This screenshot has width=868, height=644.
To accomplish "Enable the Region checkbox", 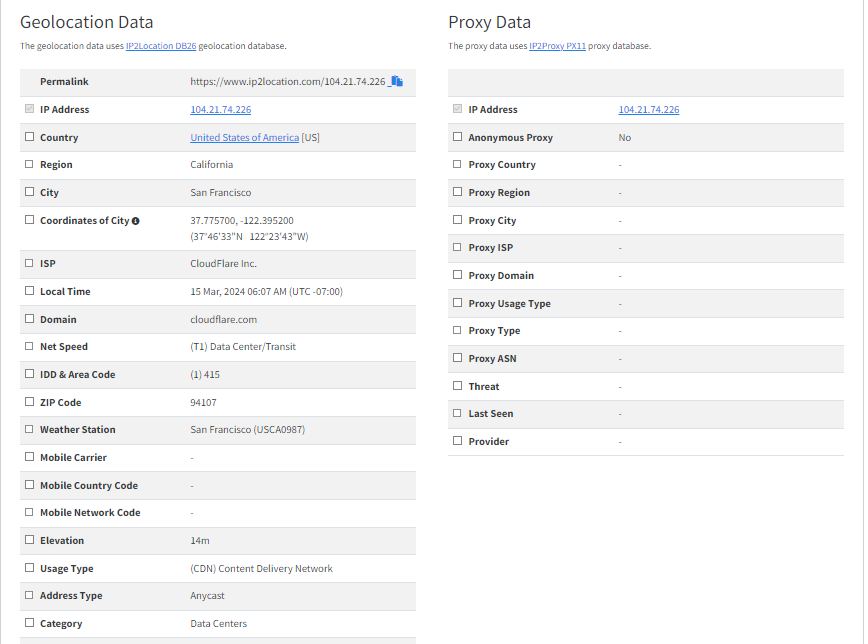I will [x=29, y=165].
